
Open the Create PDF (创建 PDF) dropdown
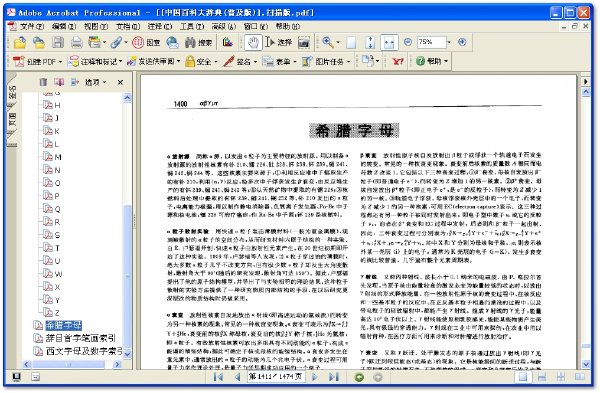click(x=38, y=61)
